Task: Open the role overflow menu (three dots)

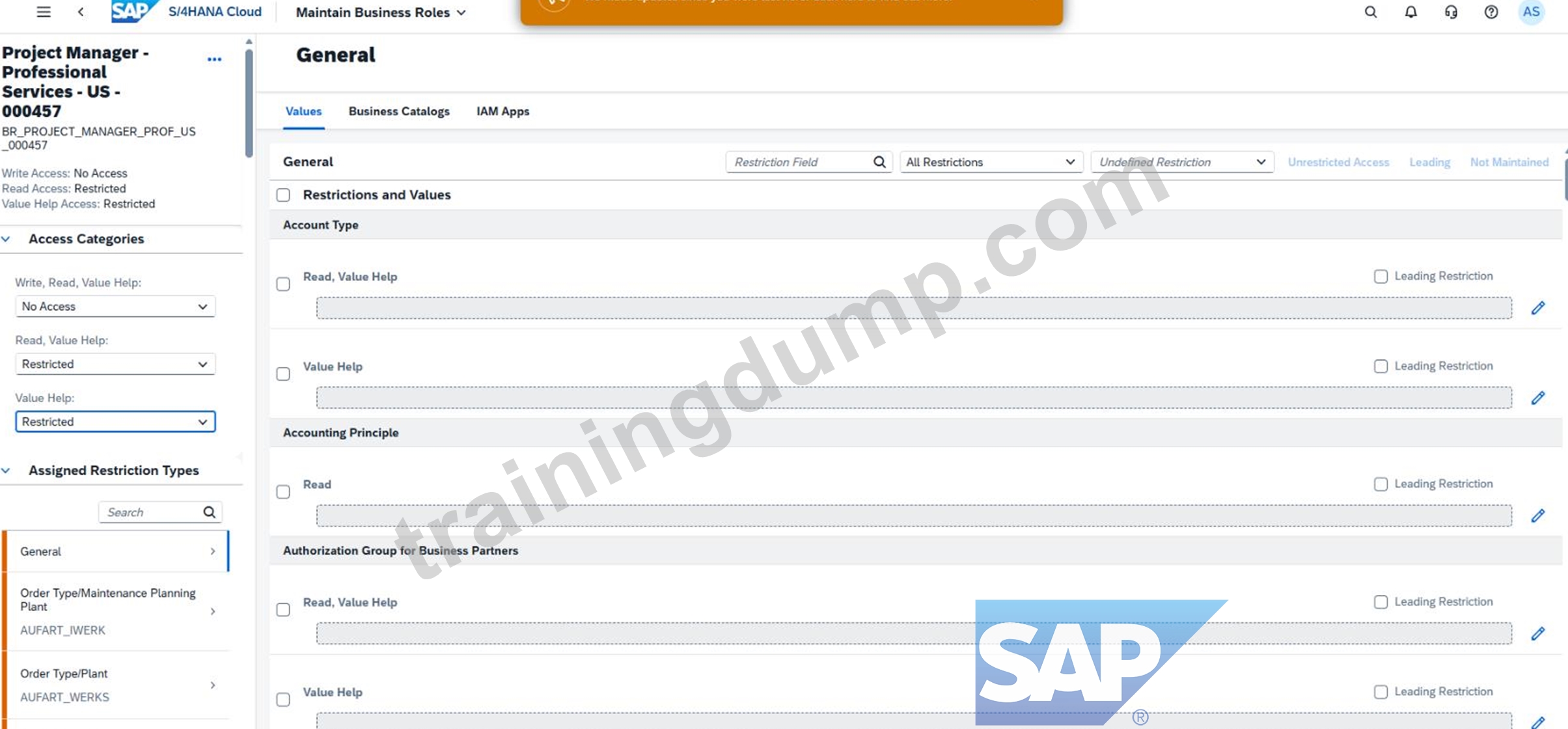Action: (214, 59)
